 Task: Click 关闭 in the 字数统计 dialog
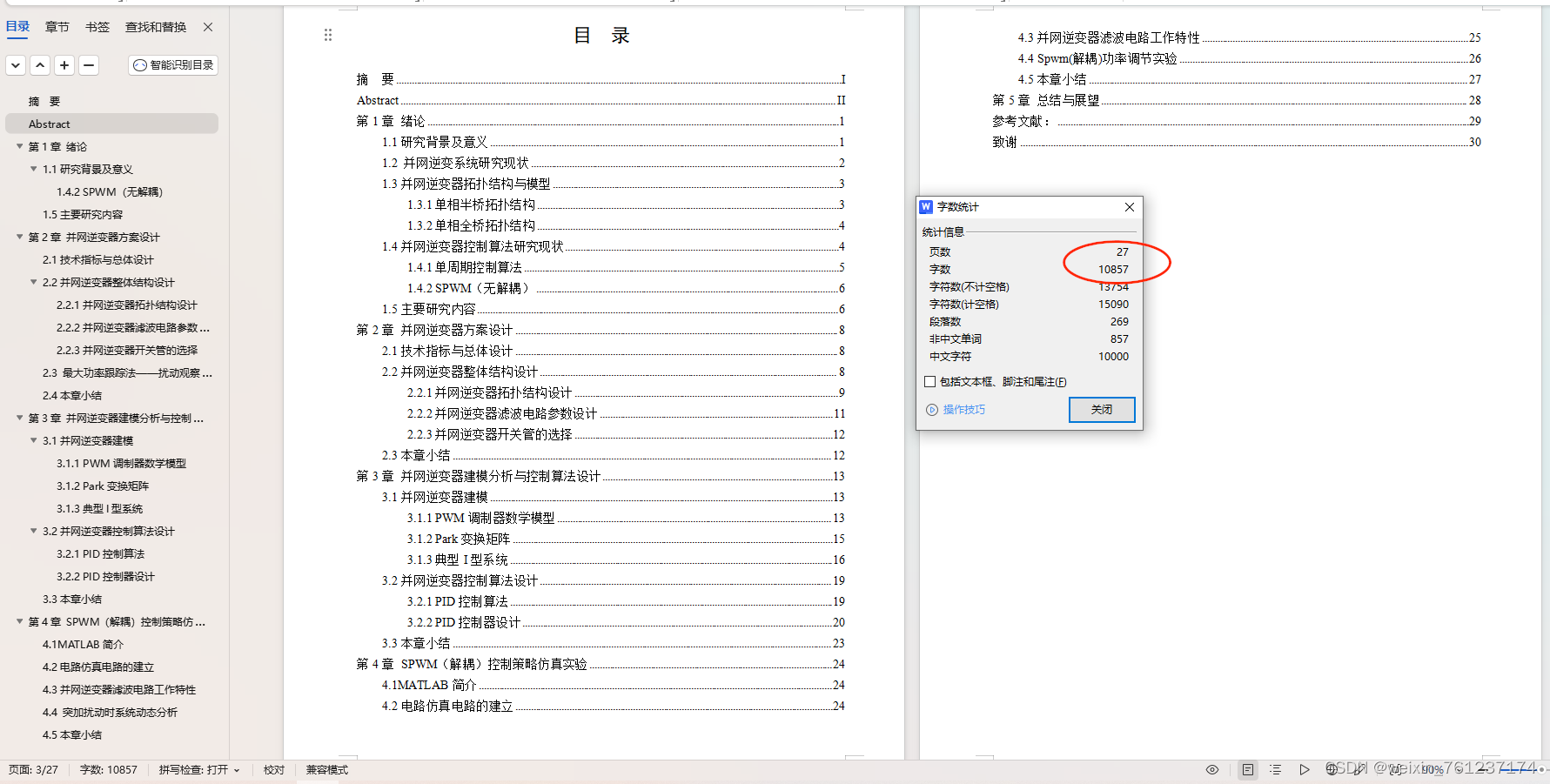pos(1102,410)
